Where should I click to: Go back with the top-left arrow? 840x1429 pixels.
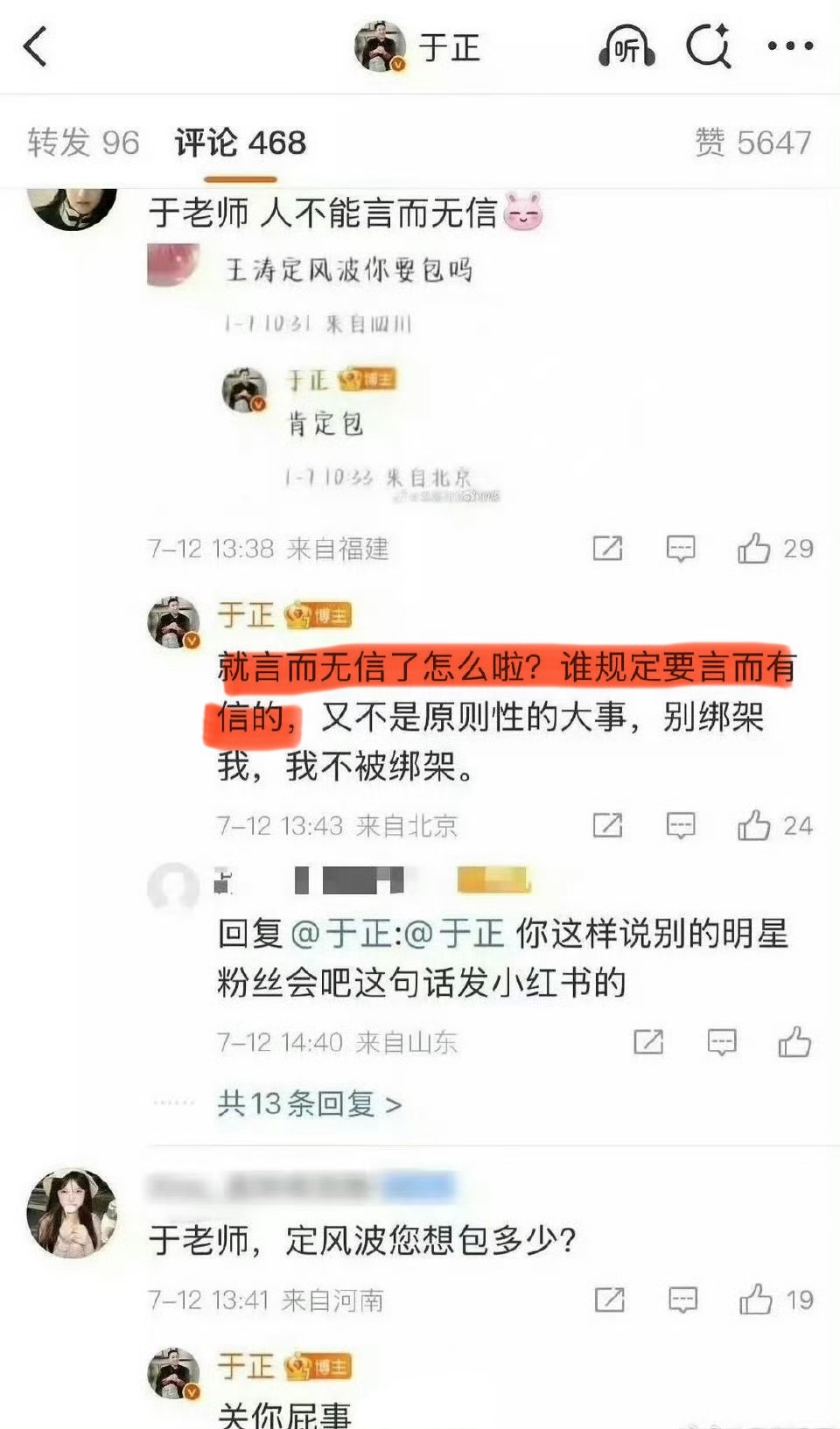[x=35, y=46]
